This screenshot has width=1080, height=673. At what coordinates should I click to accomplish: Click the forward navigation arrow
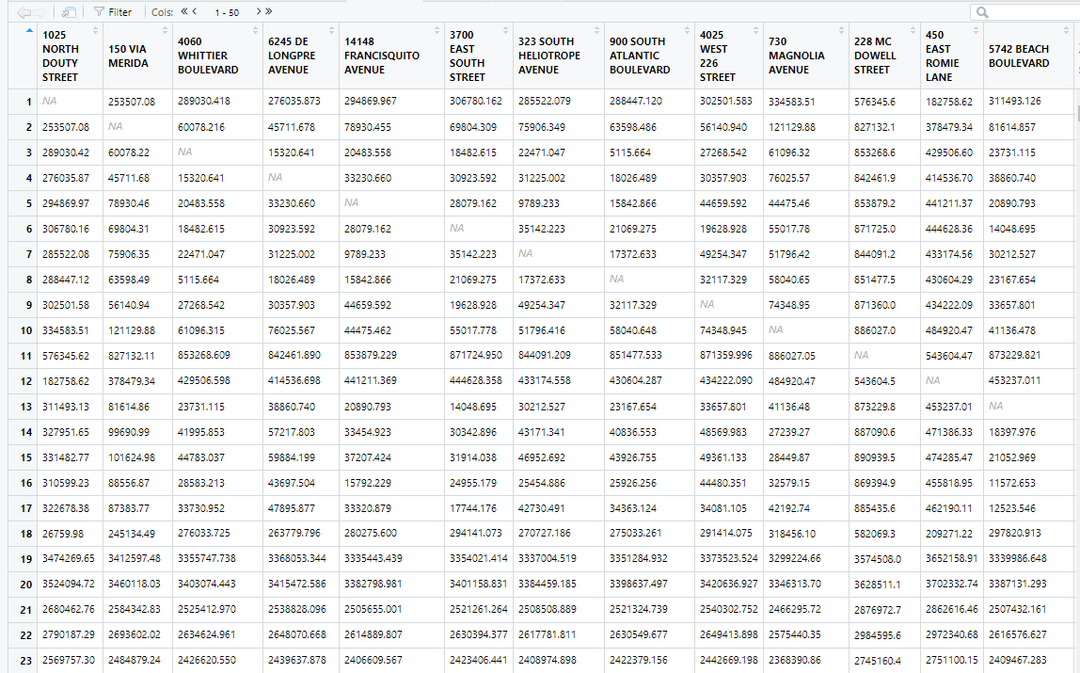pos(39,12)
